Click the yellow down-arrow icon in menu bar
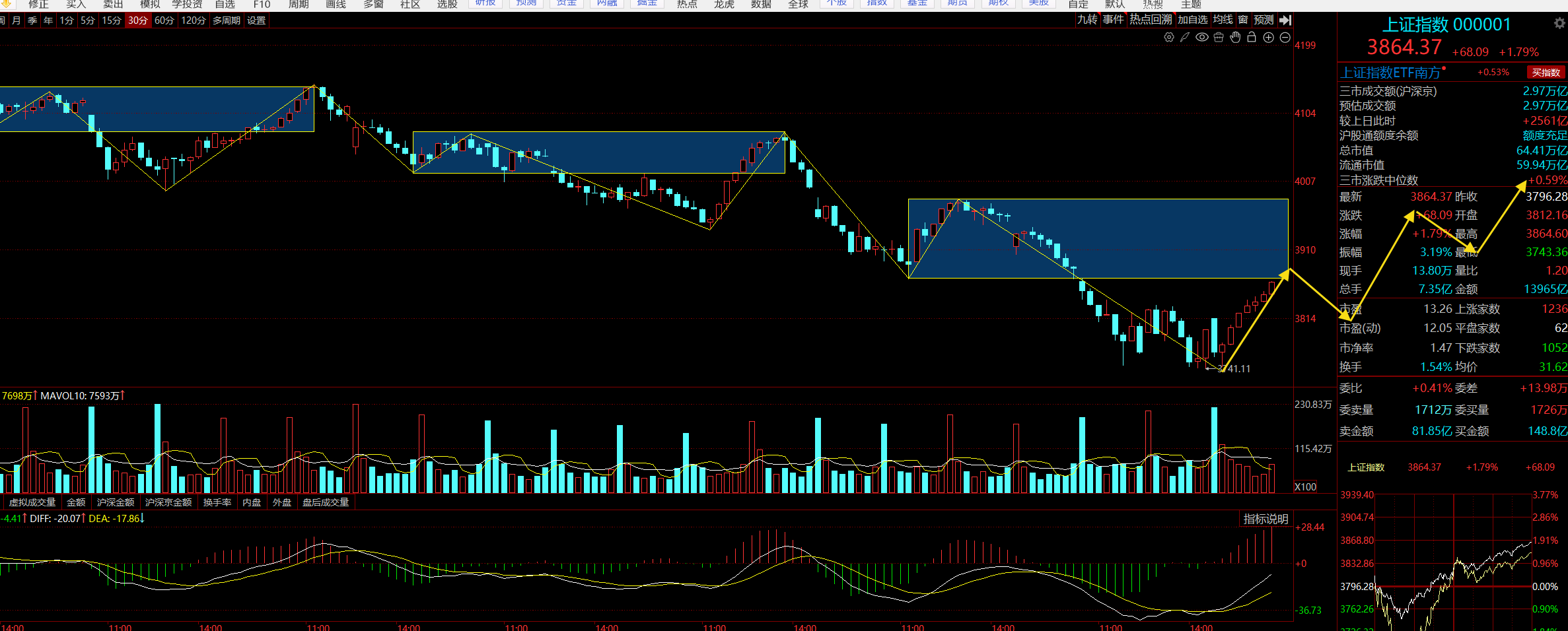 pos(7,4)
